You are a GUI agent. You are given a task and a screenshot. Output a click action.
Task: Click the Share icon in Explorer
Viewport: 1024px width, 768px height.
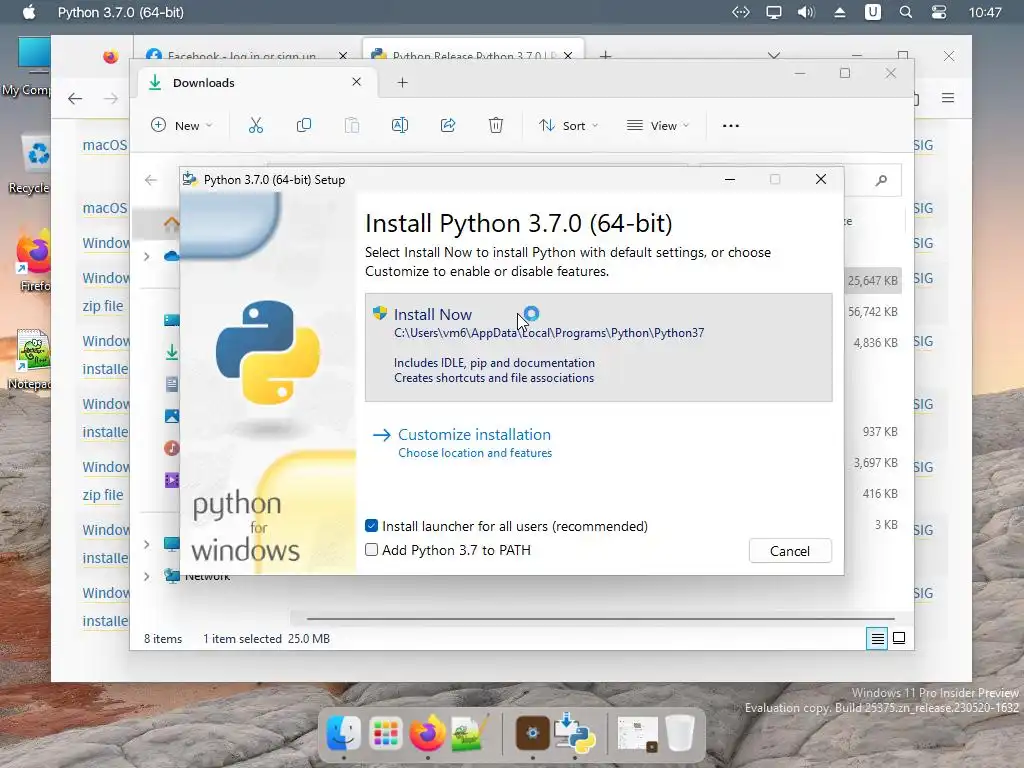[448, 125]
